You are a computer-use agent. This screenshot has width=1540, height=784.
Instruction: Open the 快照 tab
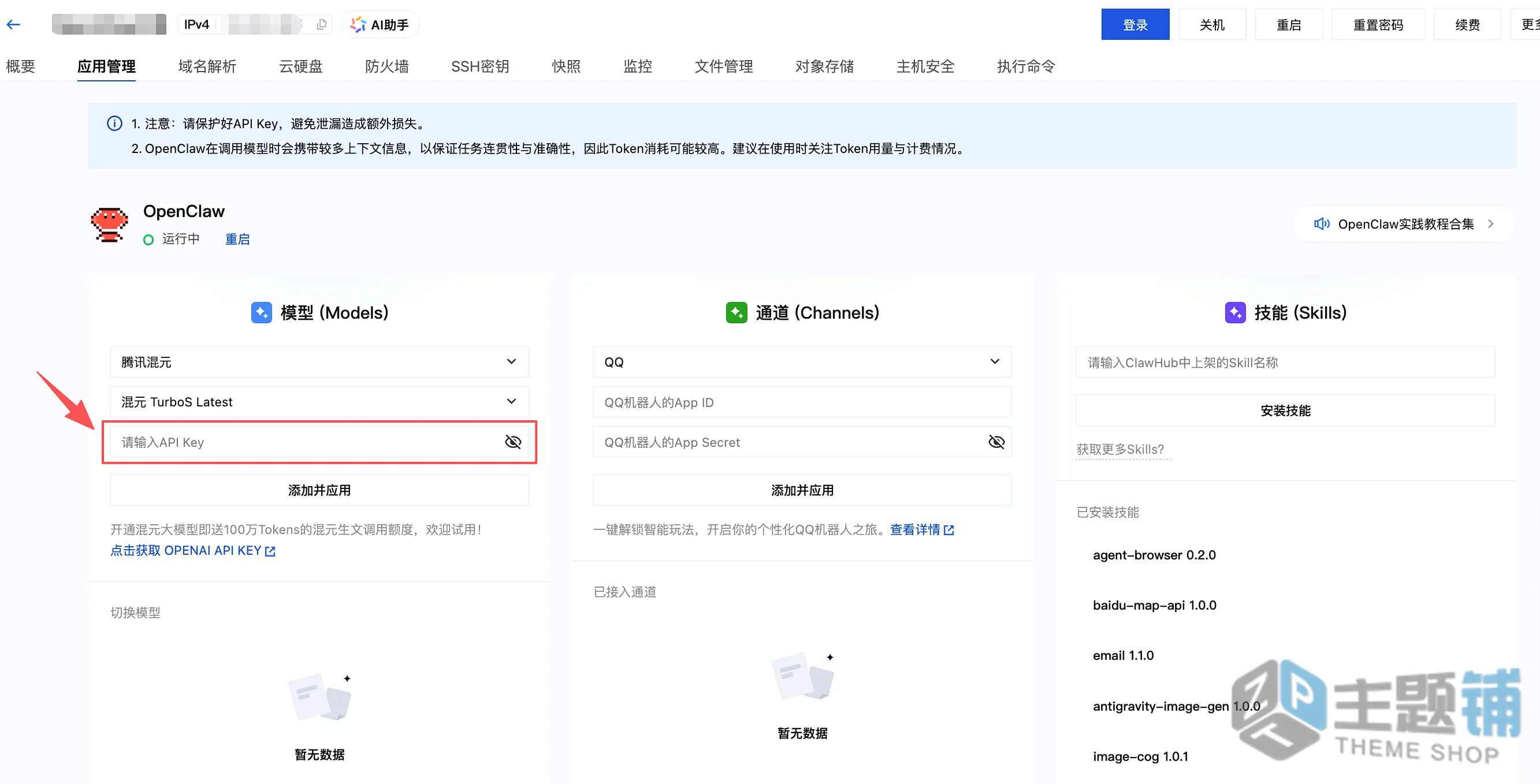tap(566, 66)
